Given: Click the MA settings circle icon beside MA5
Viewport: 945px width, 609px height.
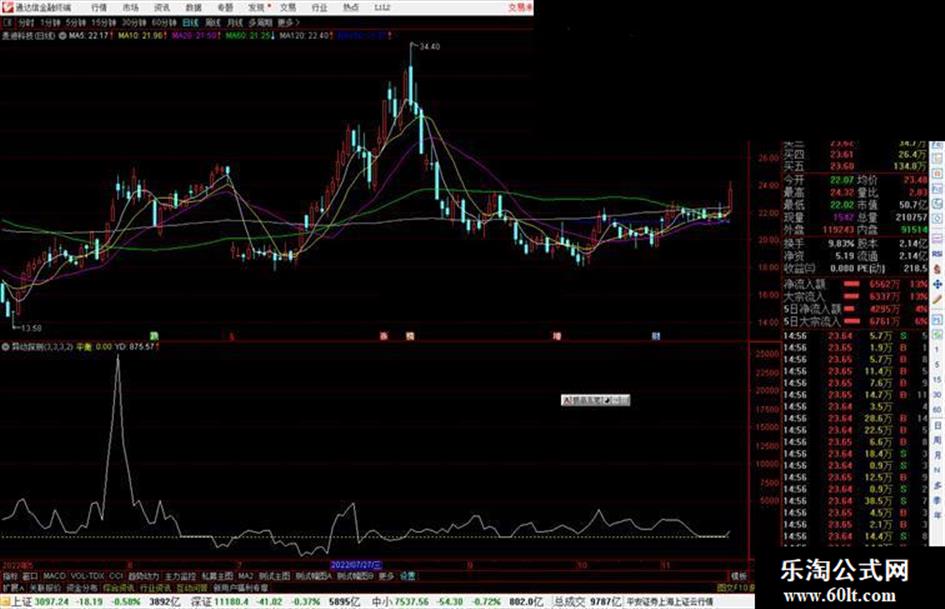Looking at the screenshot, I should click(63, 36).
